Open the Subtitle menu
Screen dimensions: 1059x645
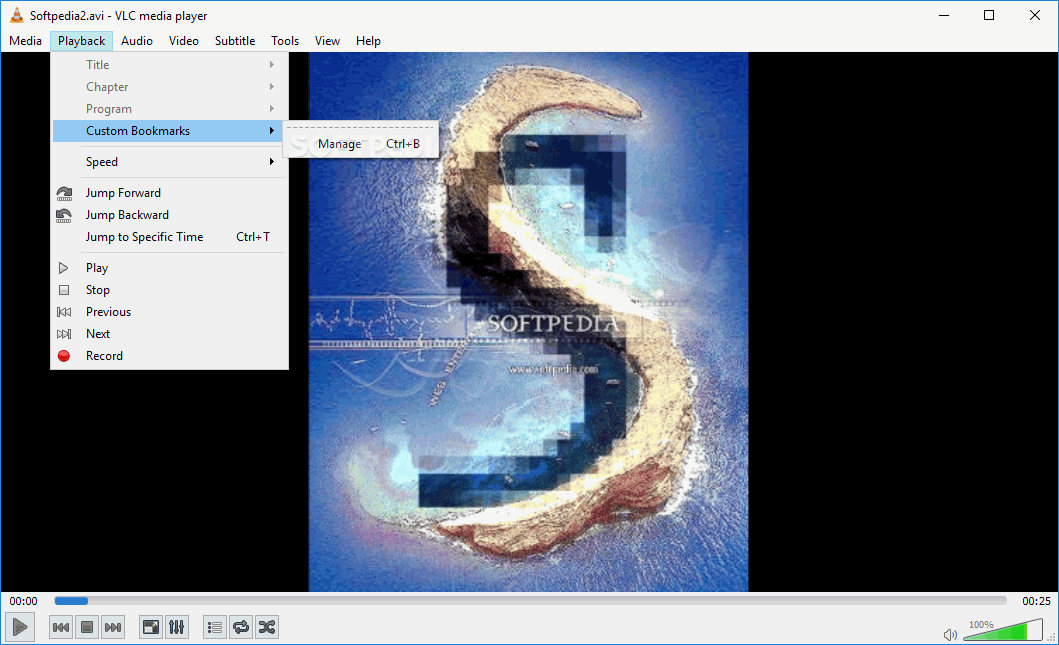(x=235, y=41)
